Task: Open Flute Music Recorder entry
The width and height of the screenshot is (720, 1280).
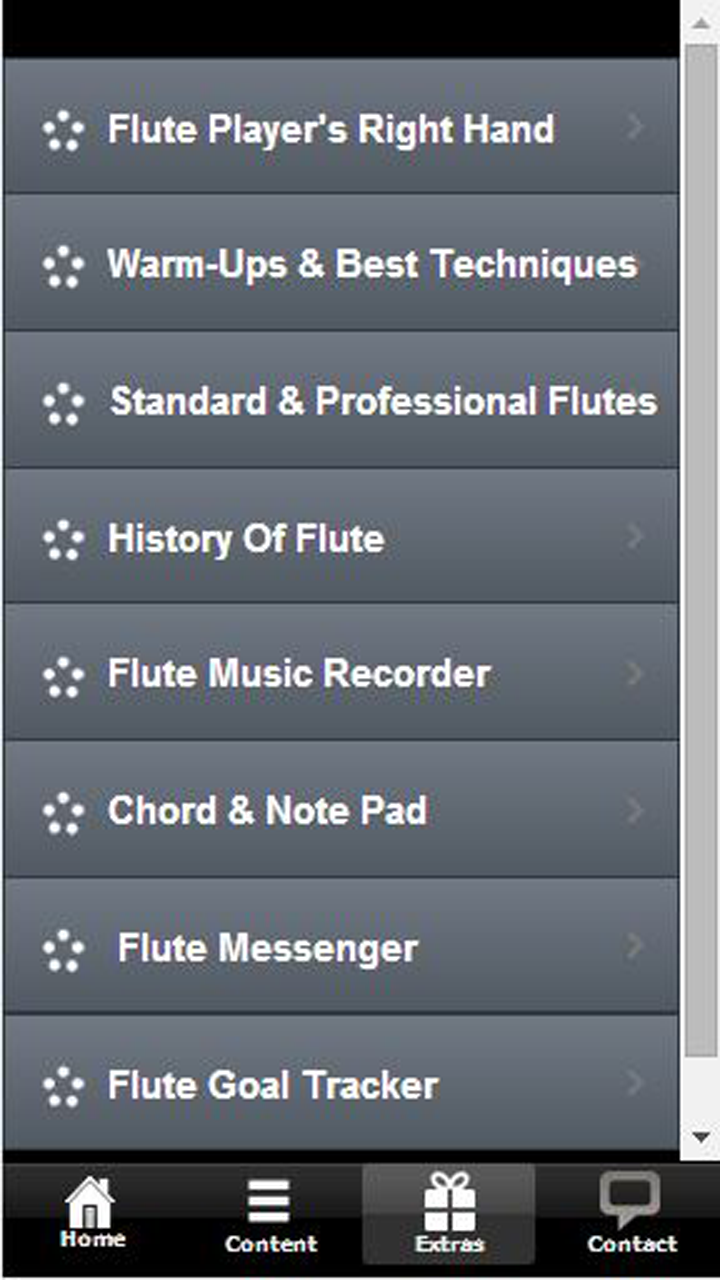Action: point(299,674)
